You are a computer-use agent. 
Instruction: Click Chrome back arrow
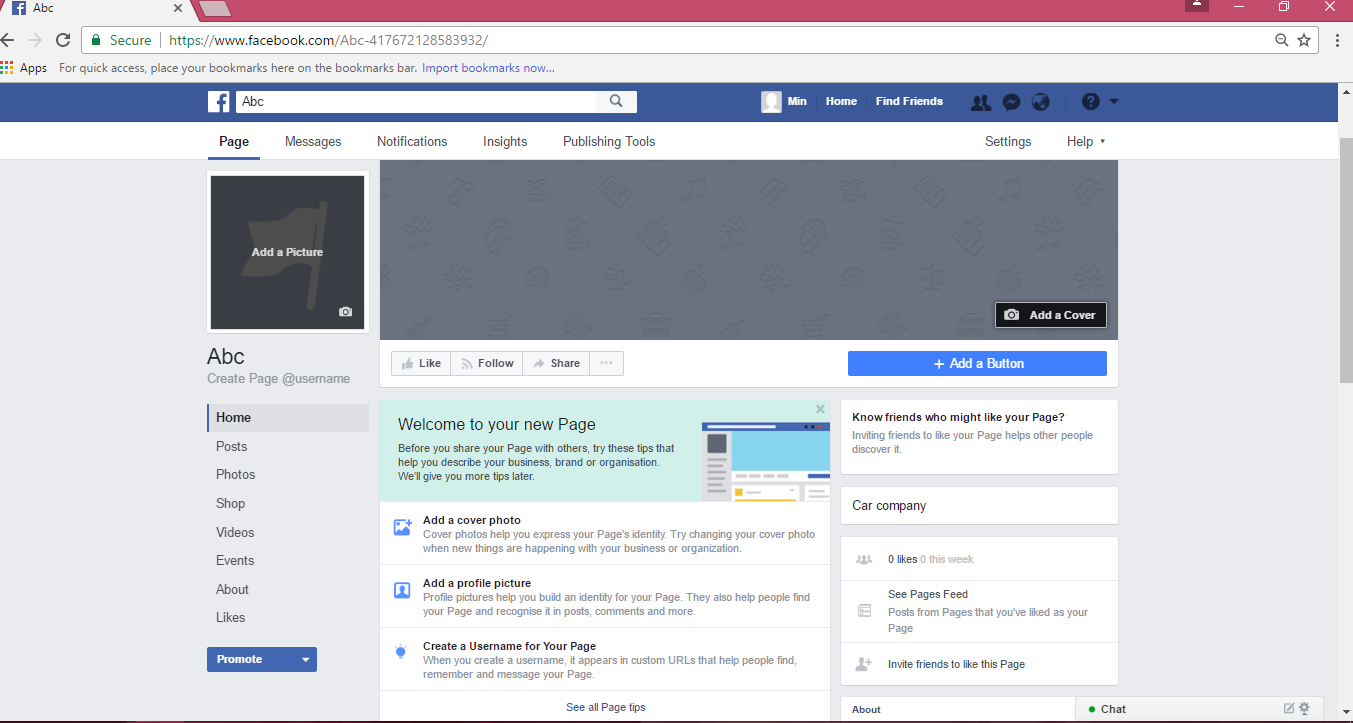pyautogui.click(x=8, y=40)
